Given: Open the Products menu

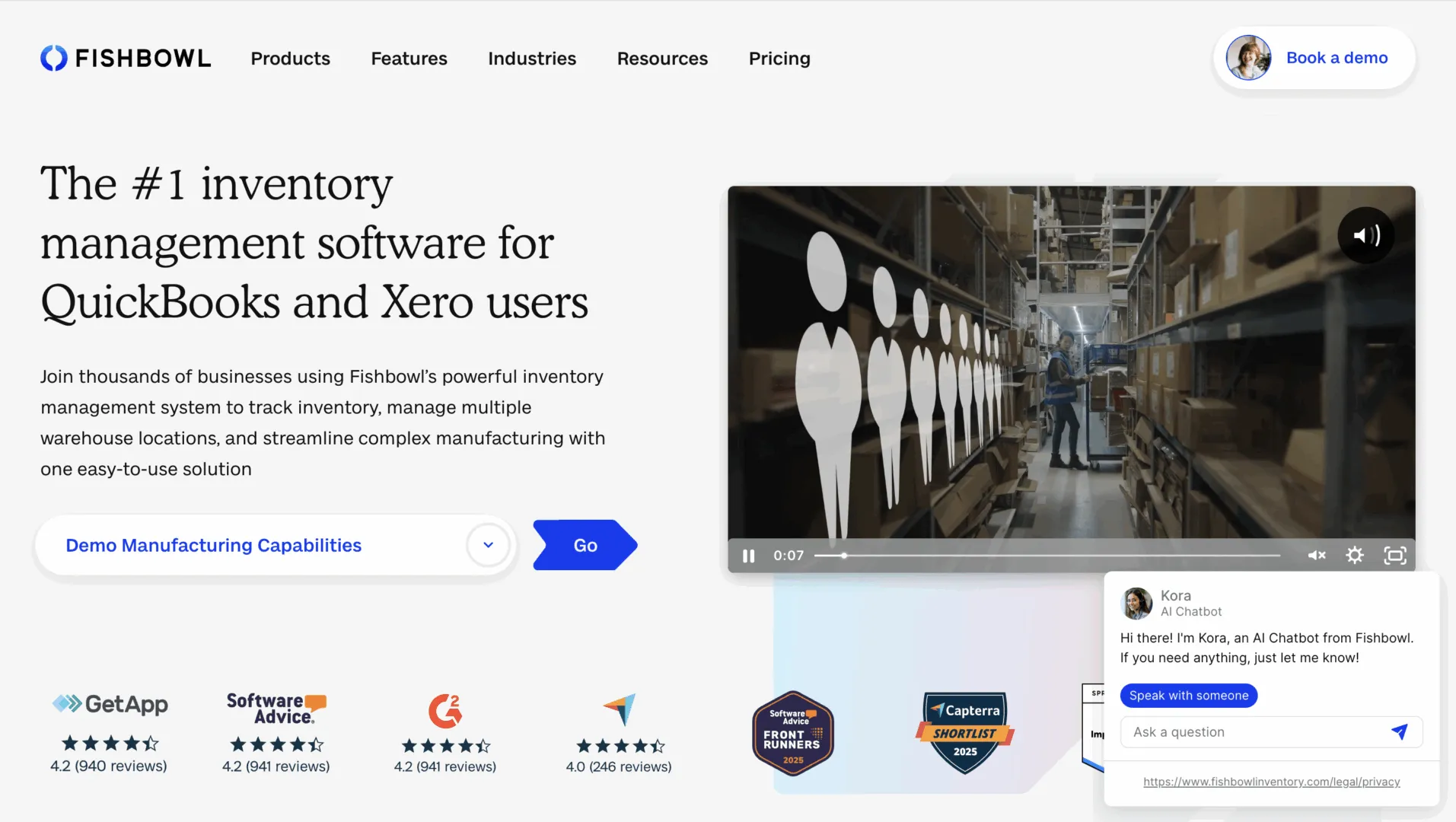Looking at the screenshot, I should (290, 59).
